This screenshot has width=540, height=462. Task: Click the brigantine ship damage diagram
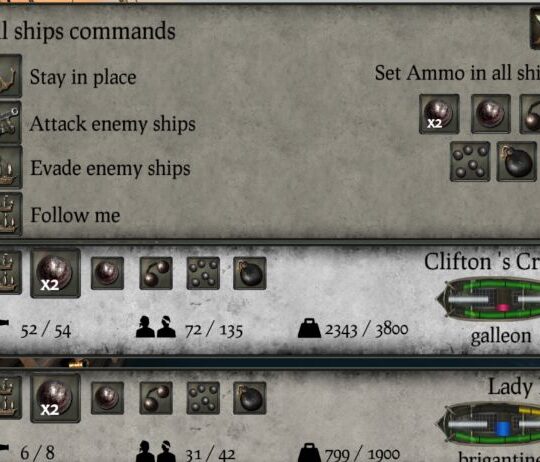[488, 424]
